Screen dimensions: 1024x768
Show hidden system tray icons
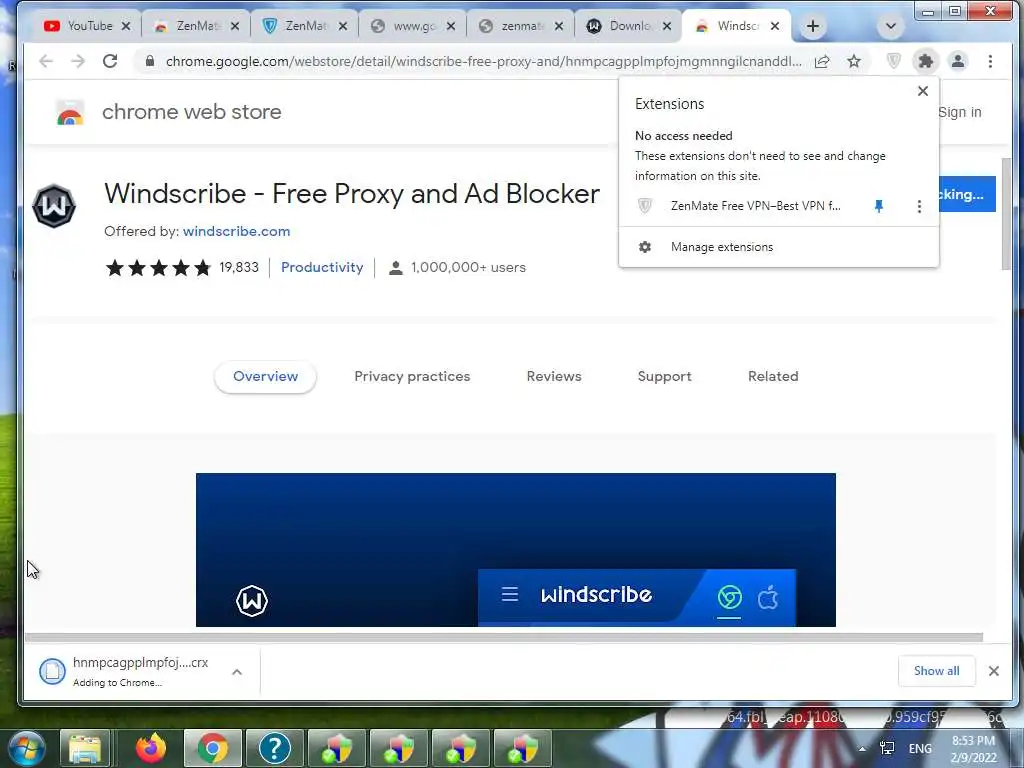pyautogui.click(x=862, y=749)
